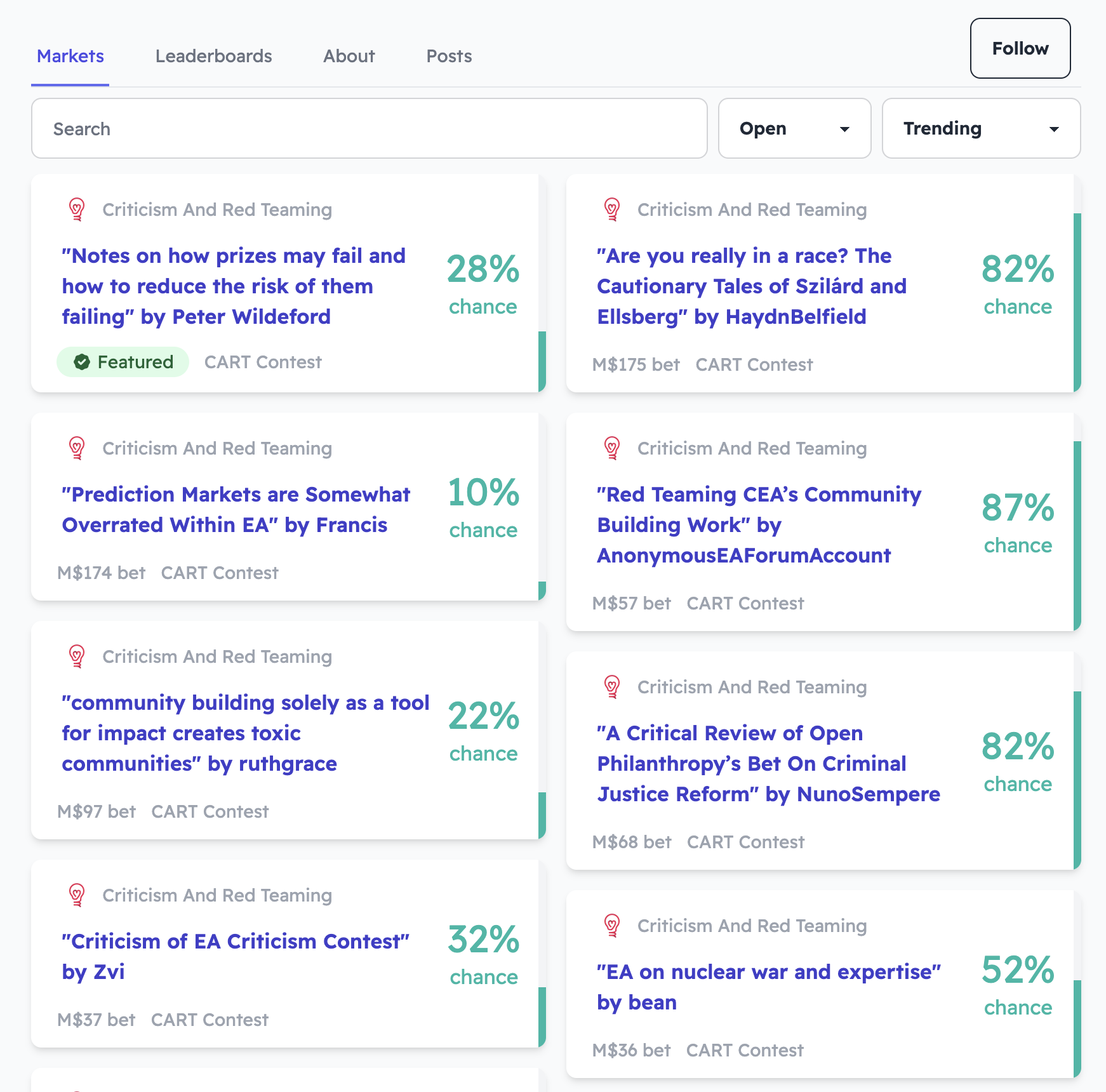This screenshot has width=1106, height=1092.
Task: Open "community building solely as a tool" market
Action: tap(246, 733)
